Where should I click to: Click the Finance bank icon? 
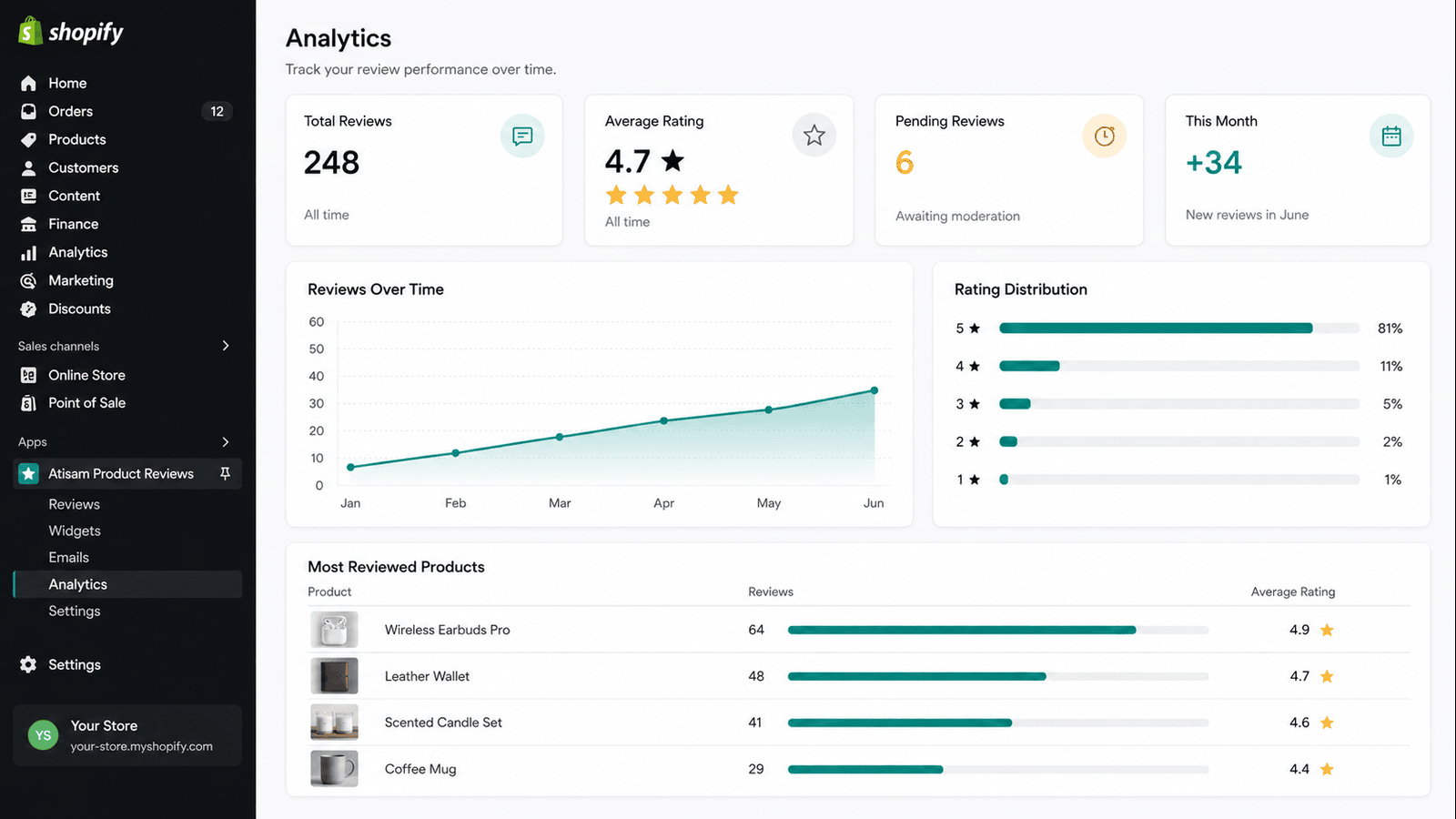click(x=29, y=224)
